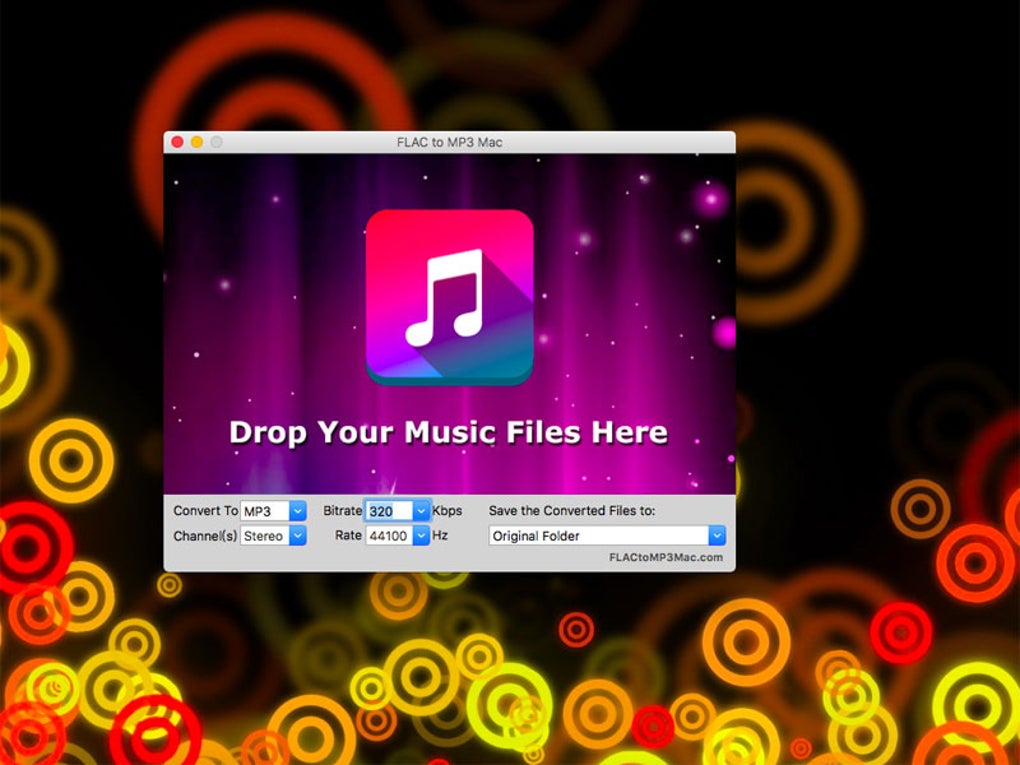Close the FLAC to MP3 Mac window
The width and height of the screenshot is (1020, 765).
tap(177, 142)
